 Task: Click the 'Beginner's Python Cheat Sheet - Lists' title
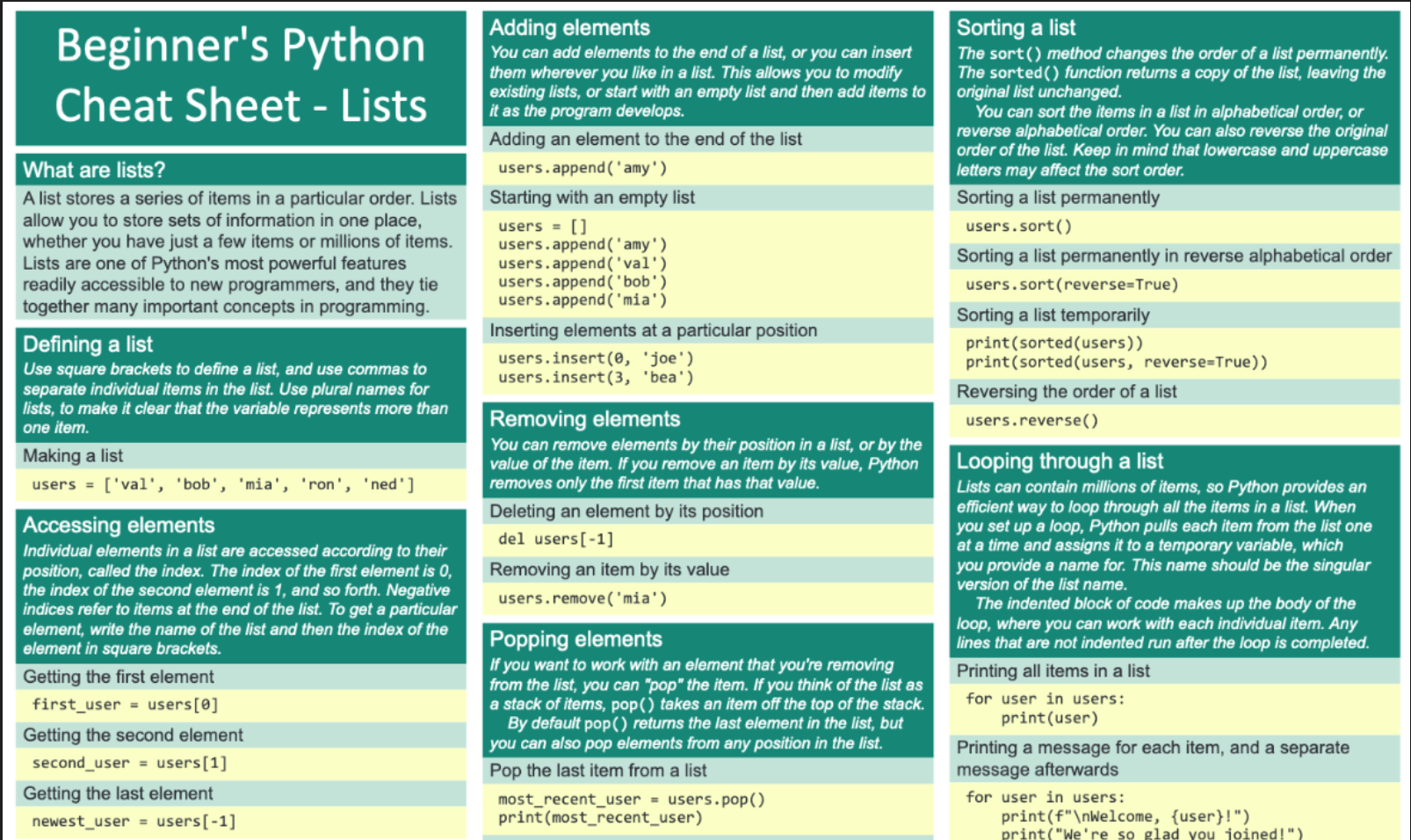pos(241,76)
